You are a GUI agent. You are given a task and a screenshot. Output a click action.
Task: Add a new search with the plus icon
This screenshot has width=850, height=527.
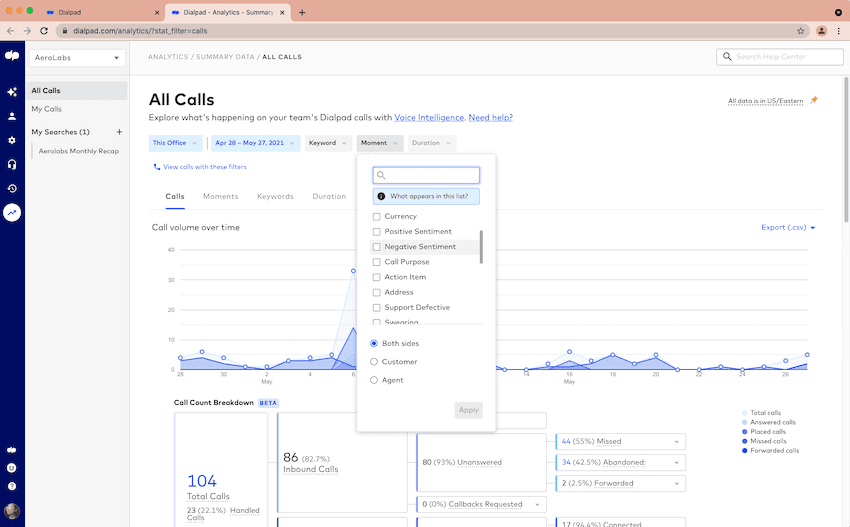tap(119, 132)
